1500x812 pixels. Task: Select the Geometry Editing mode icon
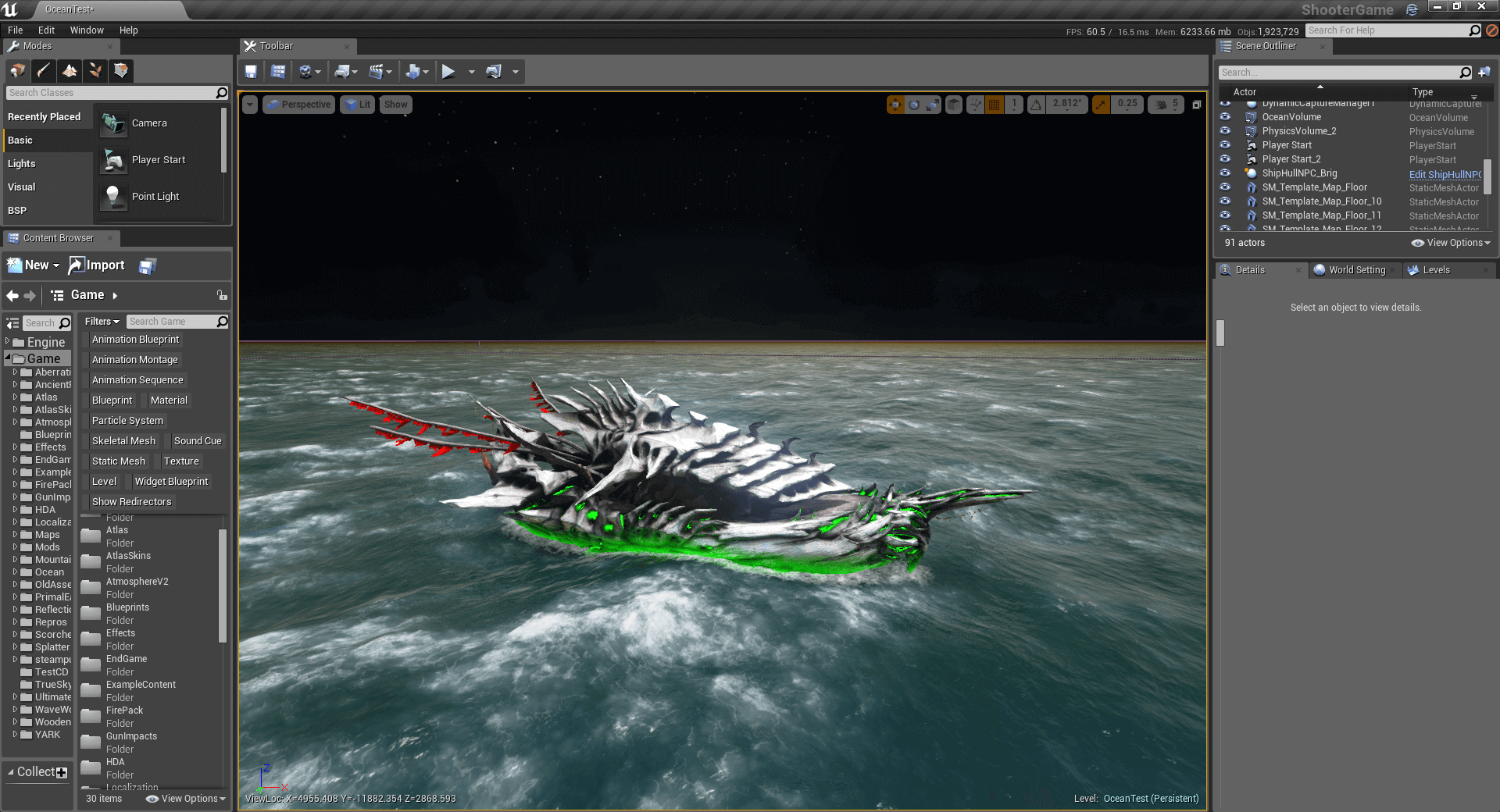[120, 71]
